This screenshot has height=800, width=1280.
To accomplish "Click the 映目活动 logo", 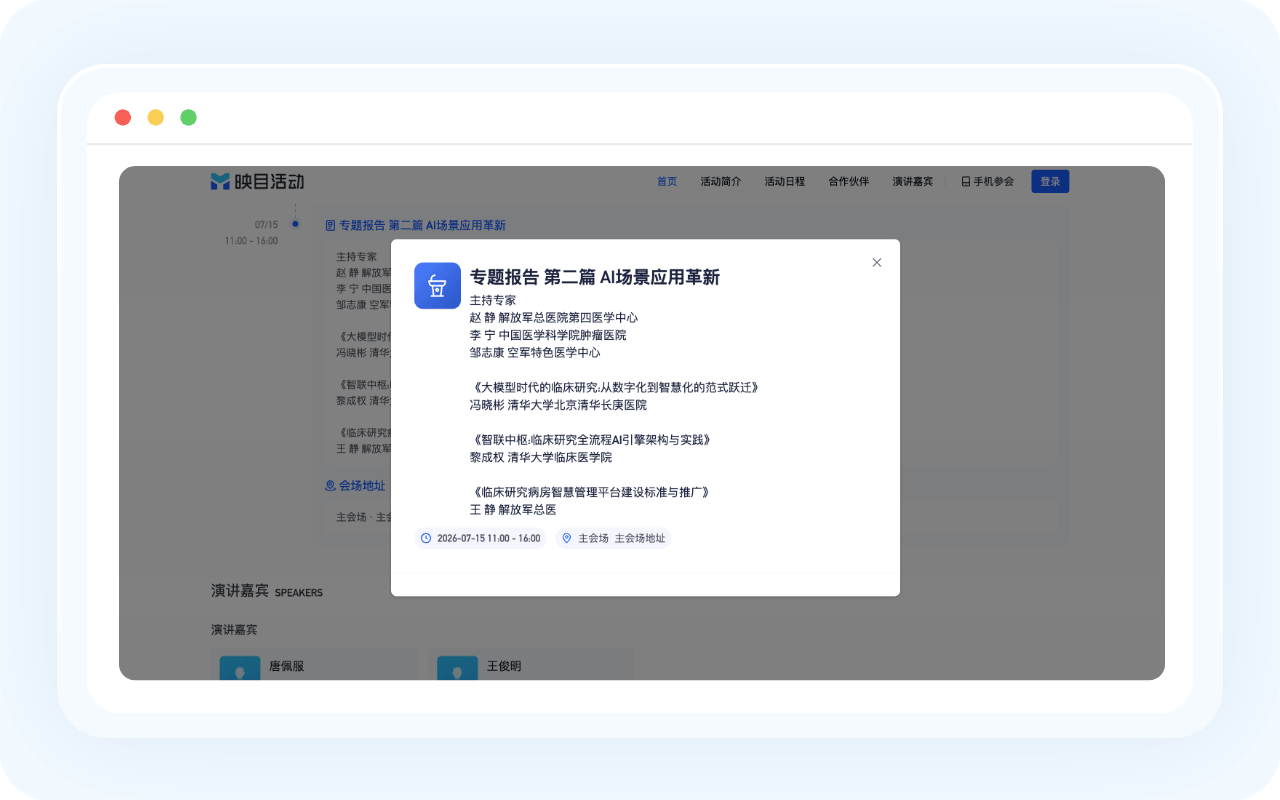I will 257,181.
